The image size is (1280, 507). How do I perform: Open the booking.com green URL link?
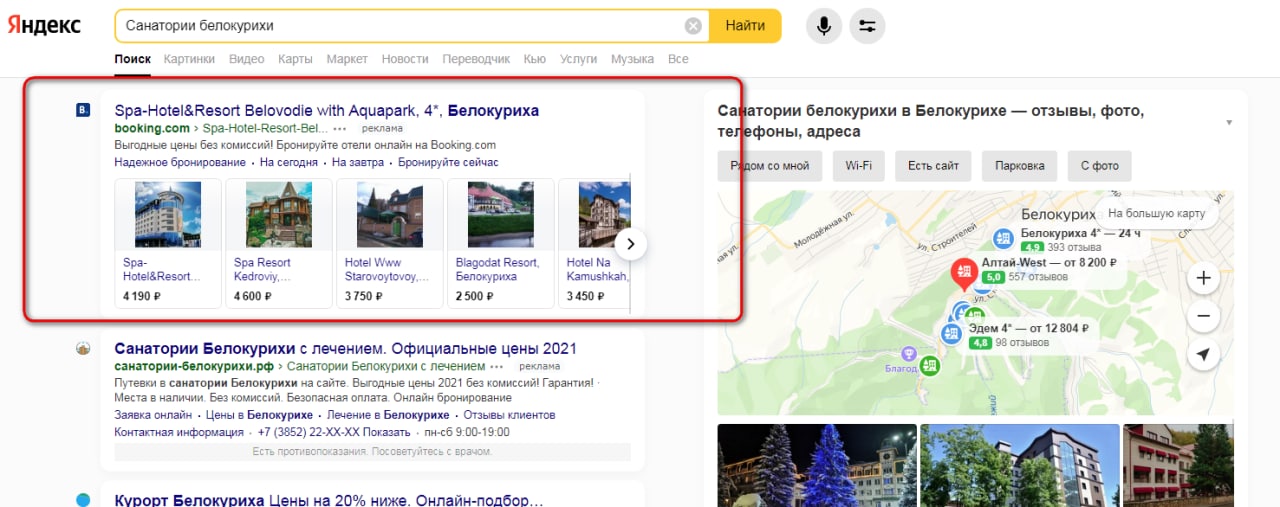[152, 128]
